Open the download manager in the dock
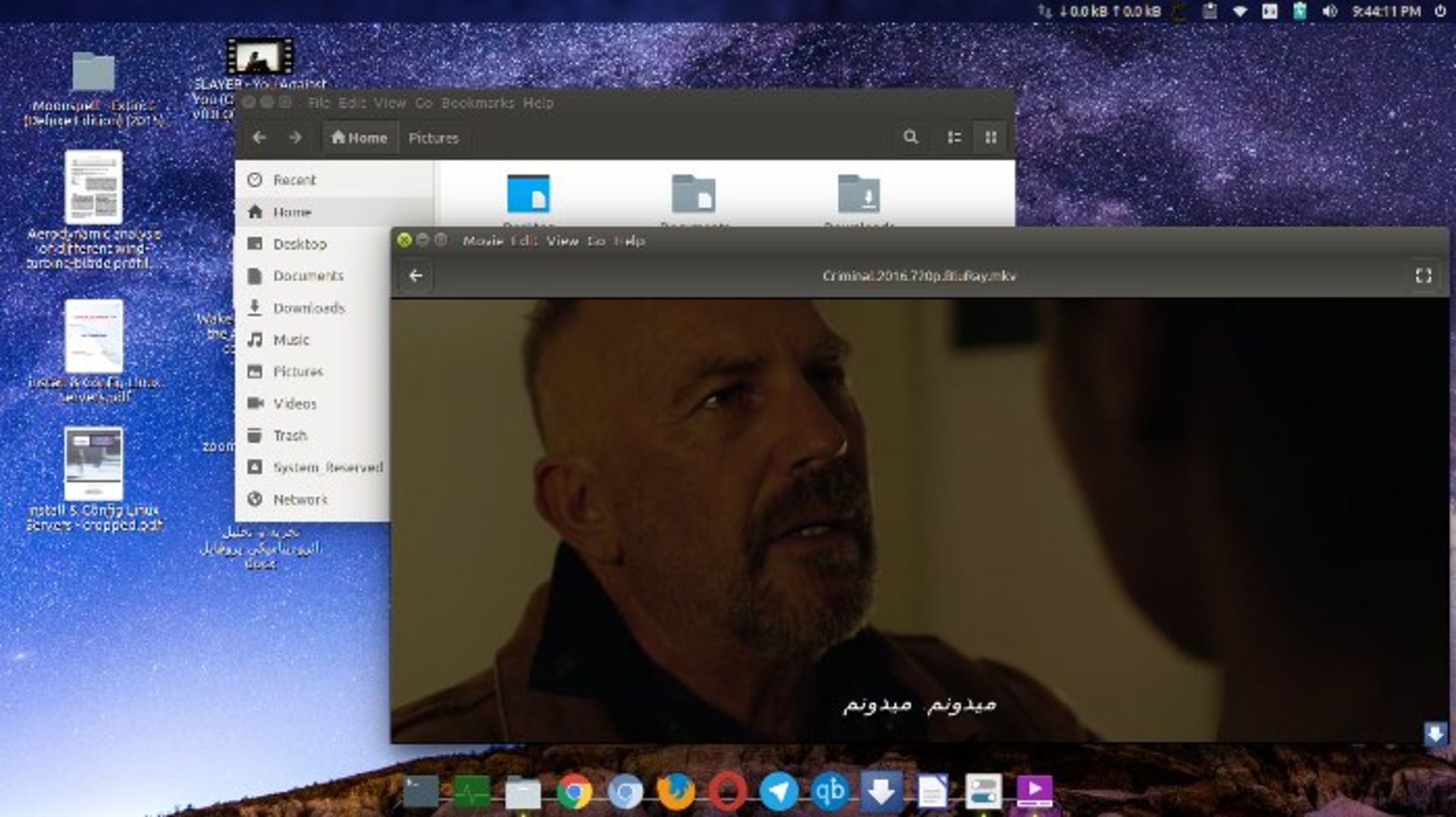1456x817 pixels. pos(880,793)
